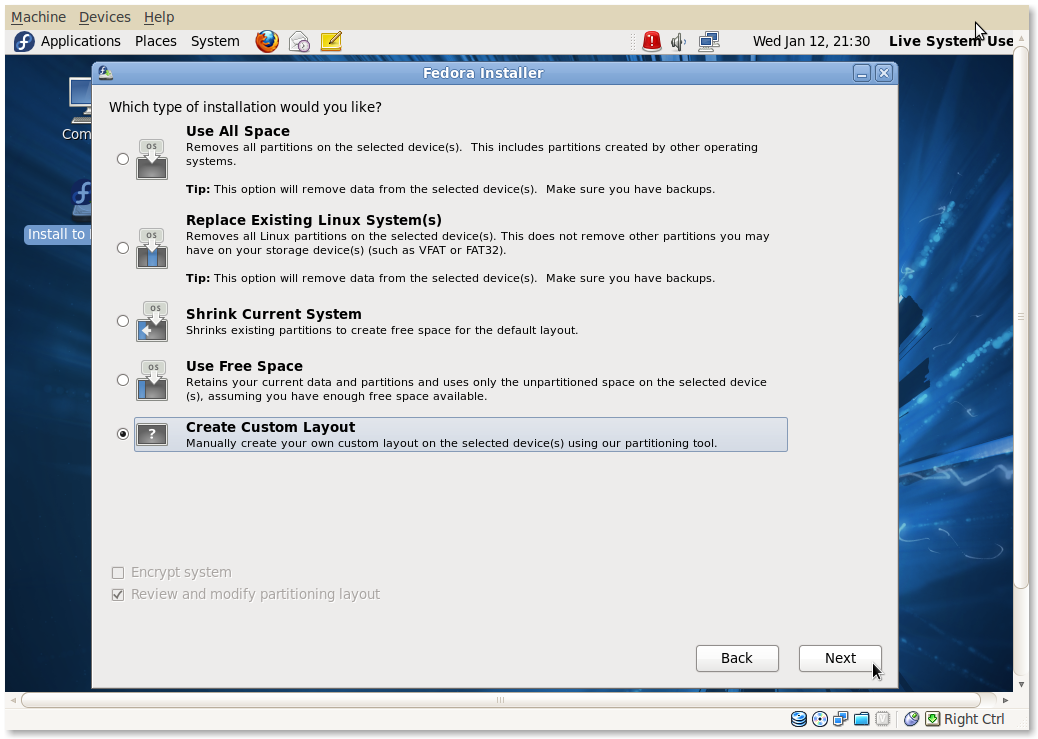Open the mail client panel icon
1038x739 pixels.
pos(299,42)
